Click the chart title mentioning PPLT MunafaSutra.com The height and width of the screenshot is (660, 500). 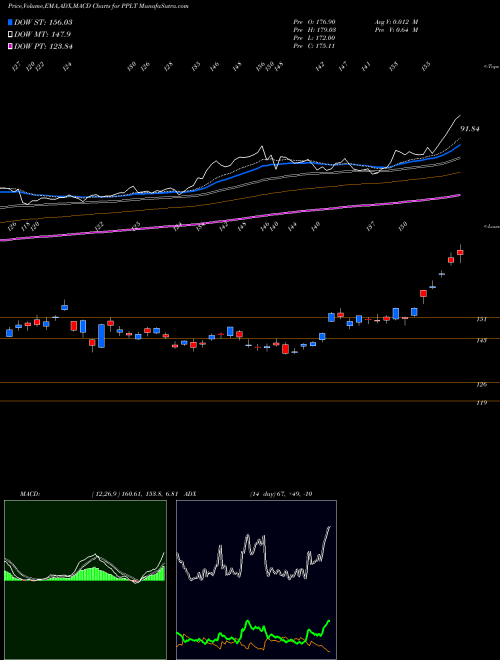coord(98,6)
